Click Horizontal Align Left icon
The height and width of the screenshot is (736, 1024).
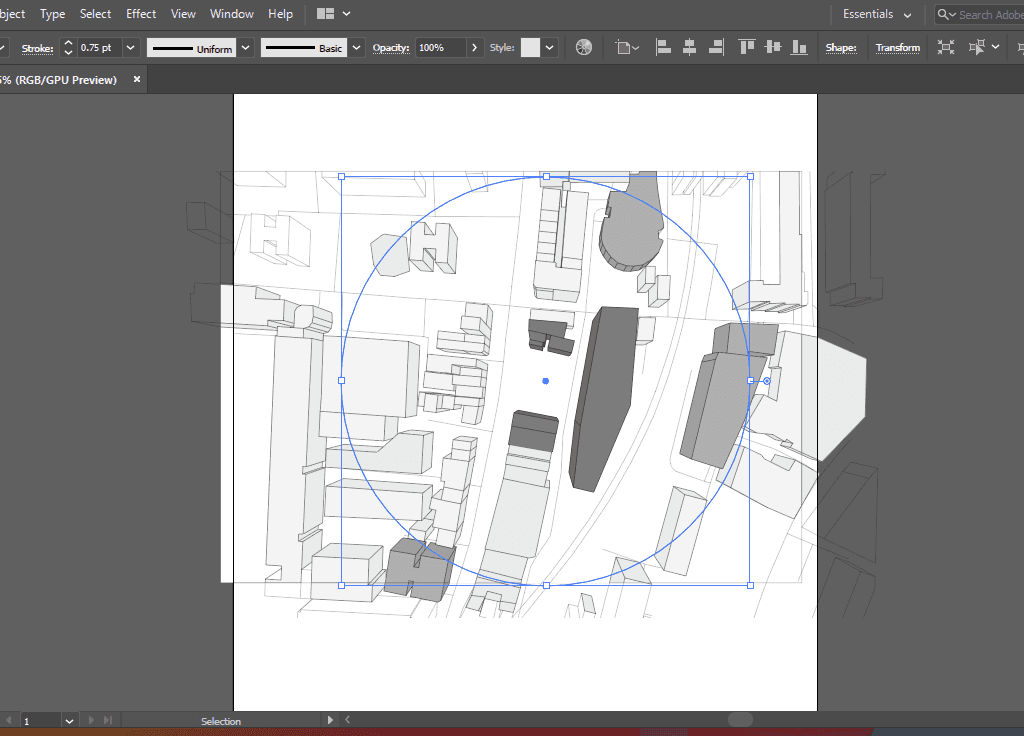point(663,47)
